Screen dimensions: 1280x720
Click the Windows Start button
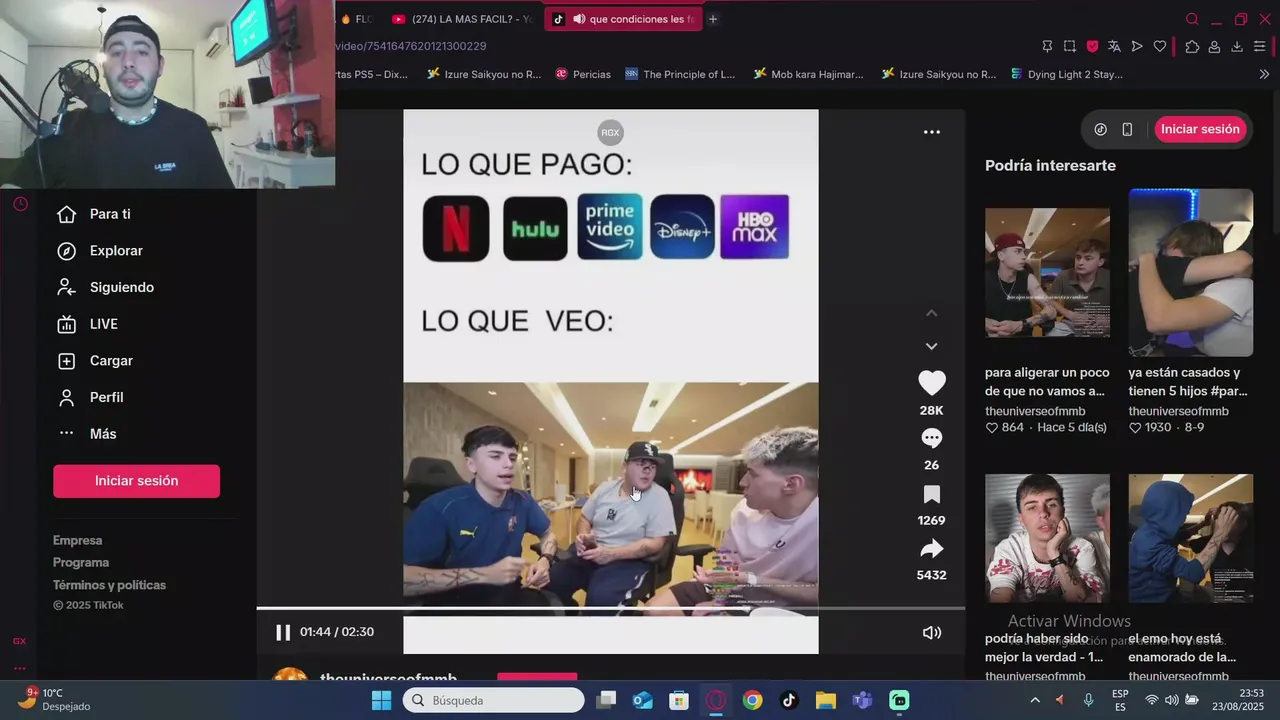click(381, 700)
